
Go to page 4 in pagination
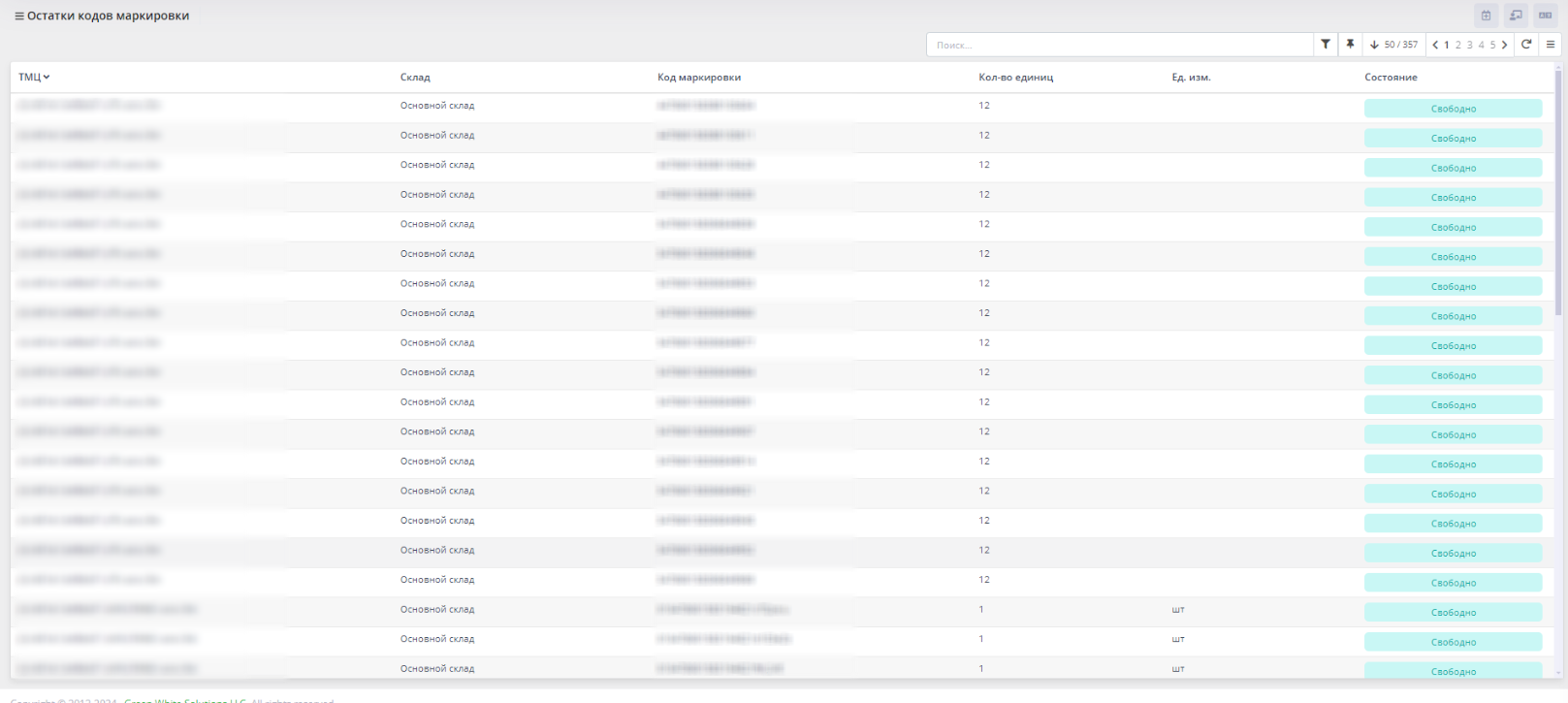point(1482,45)
